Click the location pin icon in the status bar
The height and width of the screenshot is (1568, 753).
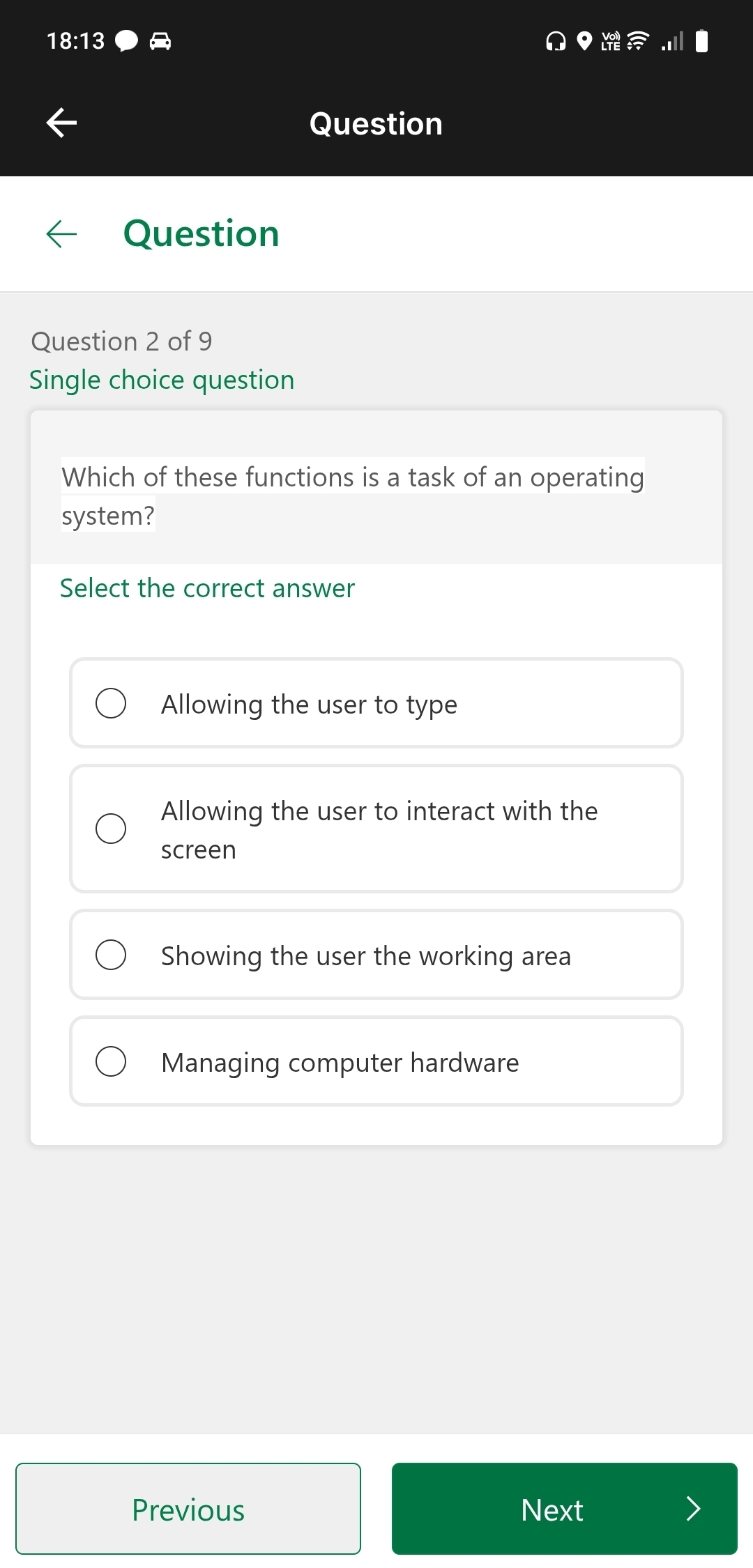point(586,42)
